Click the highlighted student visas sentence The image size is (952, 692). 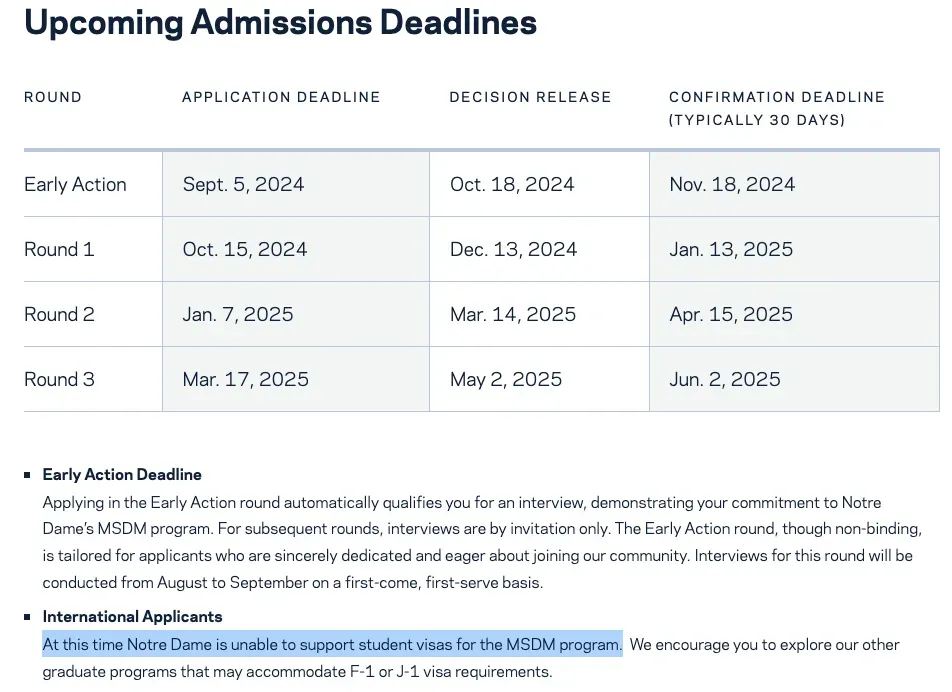tap(332, 645)
